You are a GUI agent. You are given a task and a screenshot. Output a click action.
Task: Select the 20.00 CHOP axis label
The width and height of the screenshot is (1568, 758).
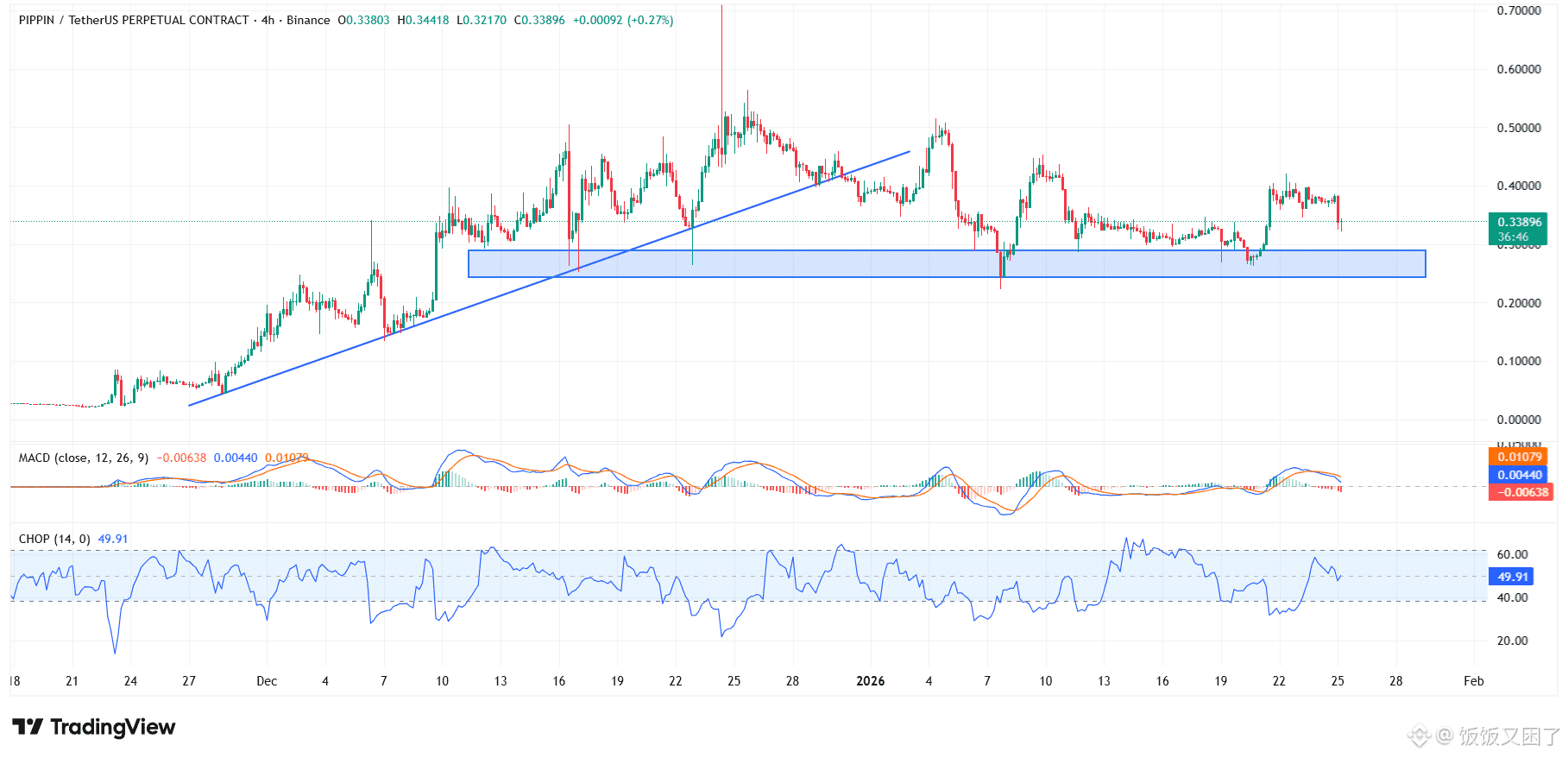coord(1512,641)
